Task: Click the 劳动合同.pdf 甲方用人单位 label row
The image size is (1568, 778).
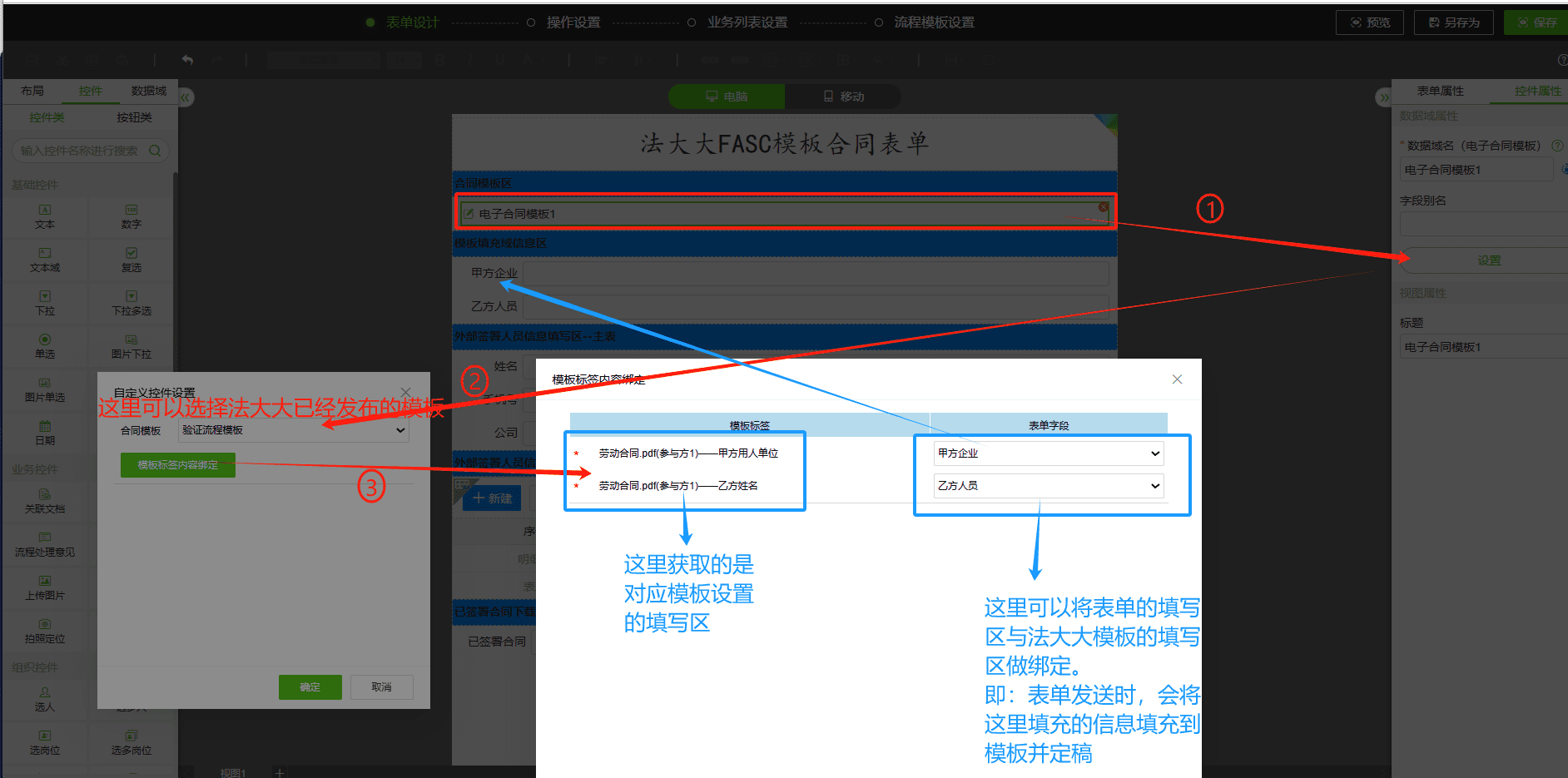Action: pyautogui.click(x=688, y=453)
